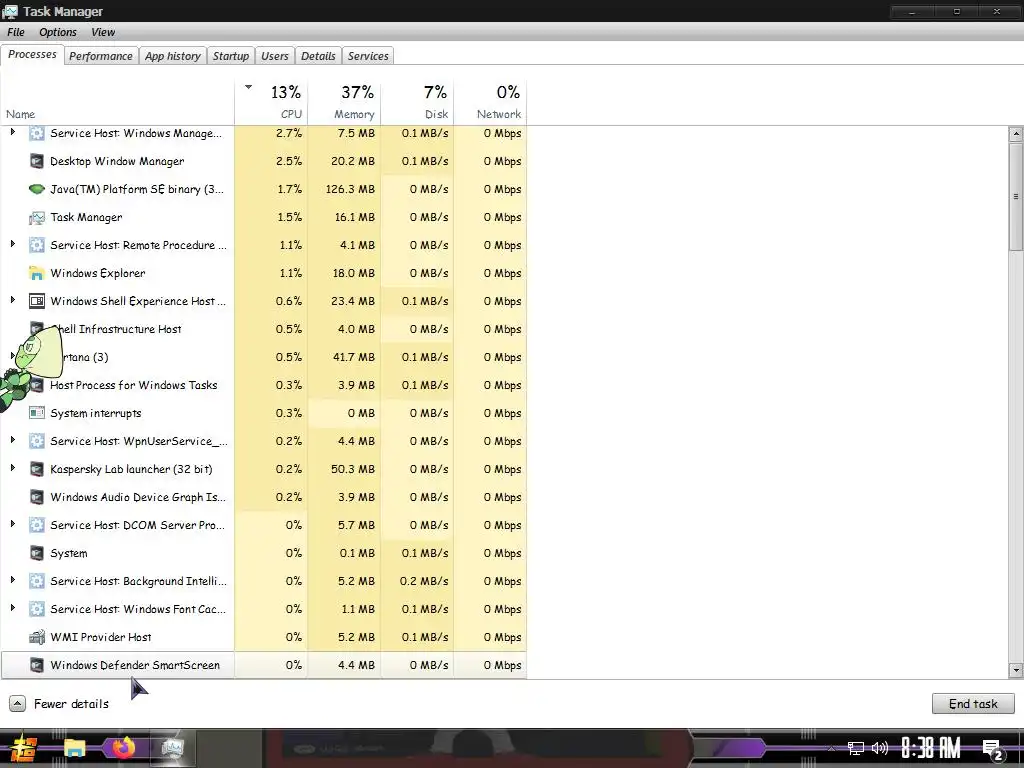
Task: Click the Task Manager process row icon
Action: pos(37,217)
